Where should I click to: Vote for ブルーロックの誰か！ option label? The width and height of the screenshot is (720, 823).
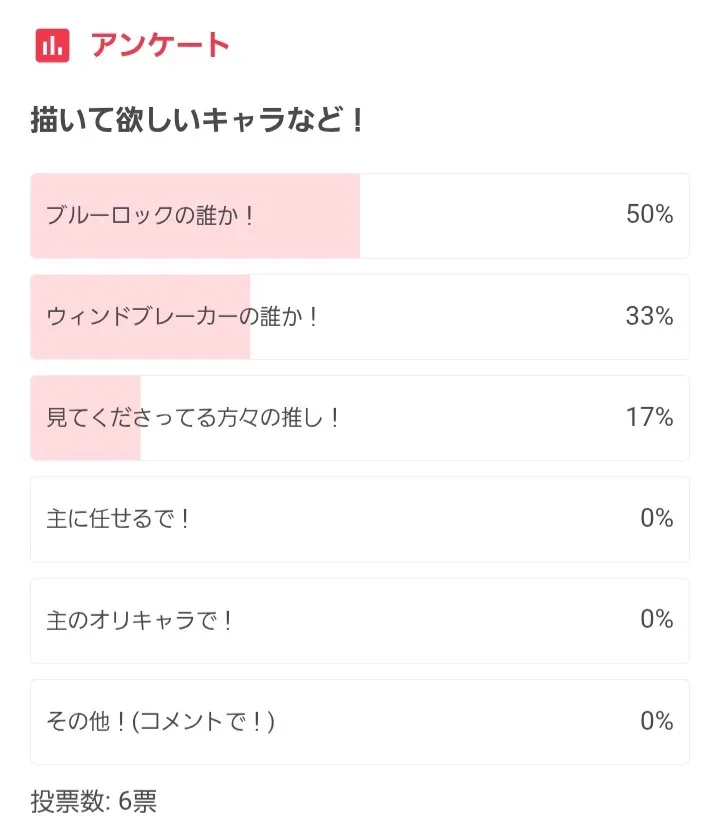click(151, 215)
